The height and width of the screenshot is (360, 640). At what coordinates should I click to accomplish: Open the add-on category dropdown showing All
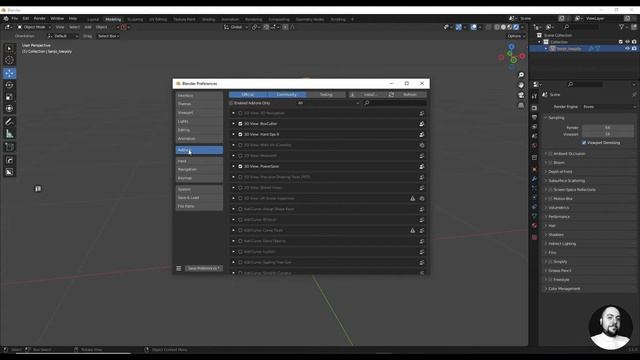[x=328, y=103]
